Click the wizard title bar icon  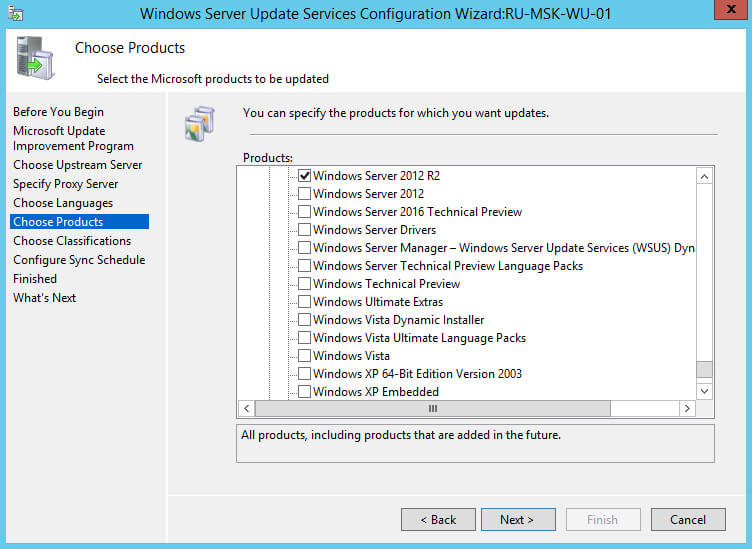coord(15,13)
